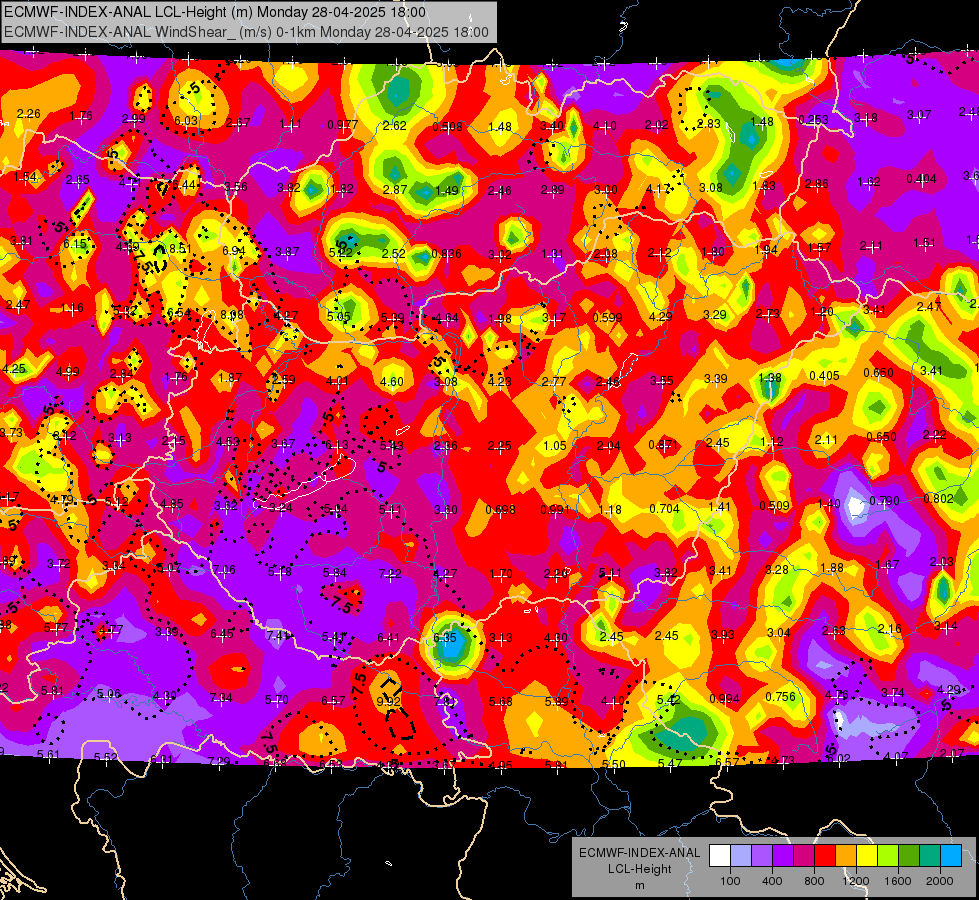Click the wind shear value 2.62

pyautogui.click(x=395, y=126)
